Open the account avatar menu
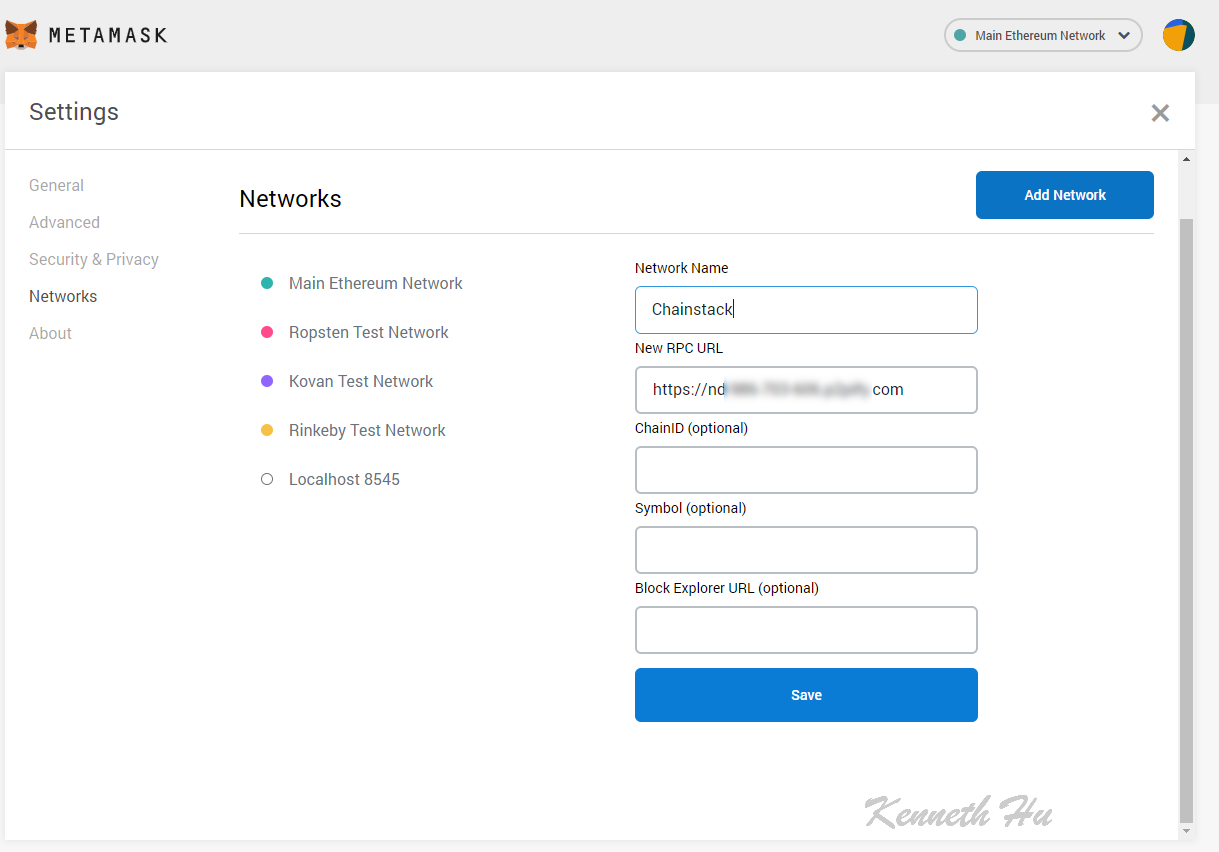1219x852 pixels. point(1178,35)
